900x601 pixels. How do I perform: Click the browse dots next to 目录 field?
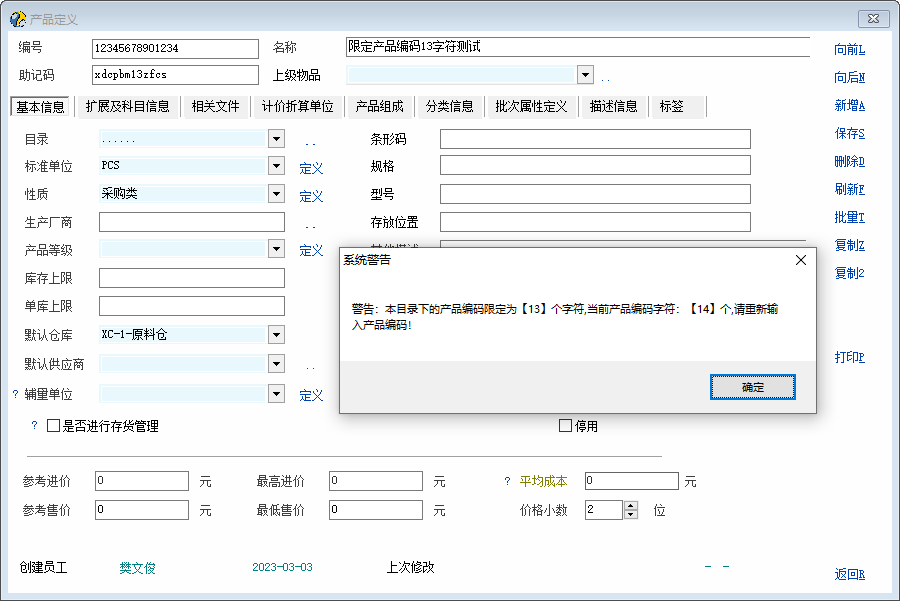coord(310,142)
